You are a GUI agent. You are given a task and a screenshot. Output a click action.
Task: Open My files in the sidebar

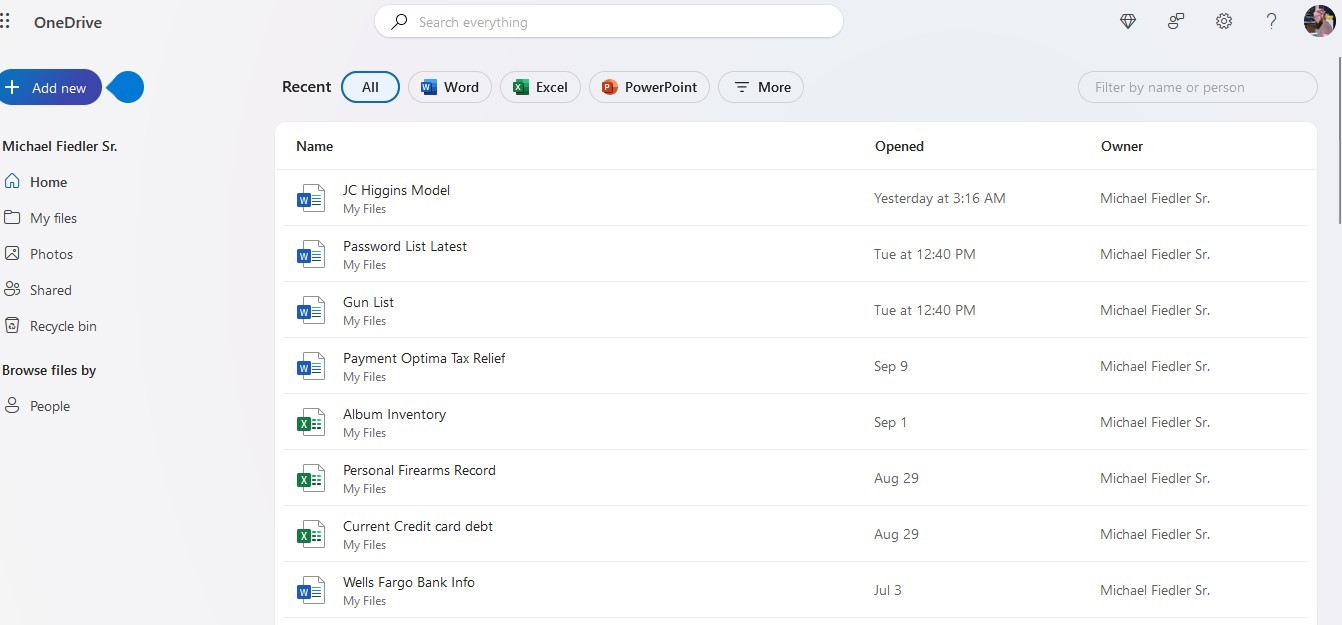click(40, 218)
